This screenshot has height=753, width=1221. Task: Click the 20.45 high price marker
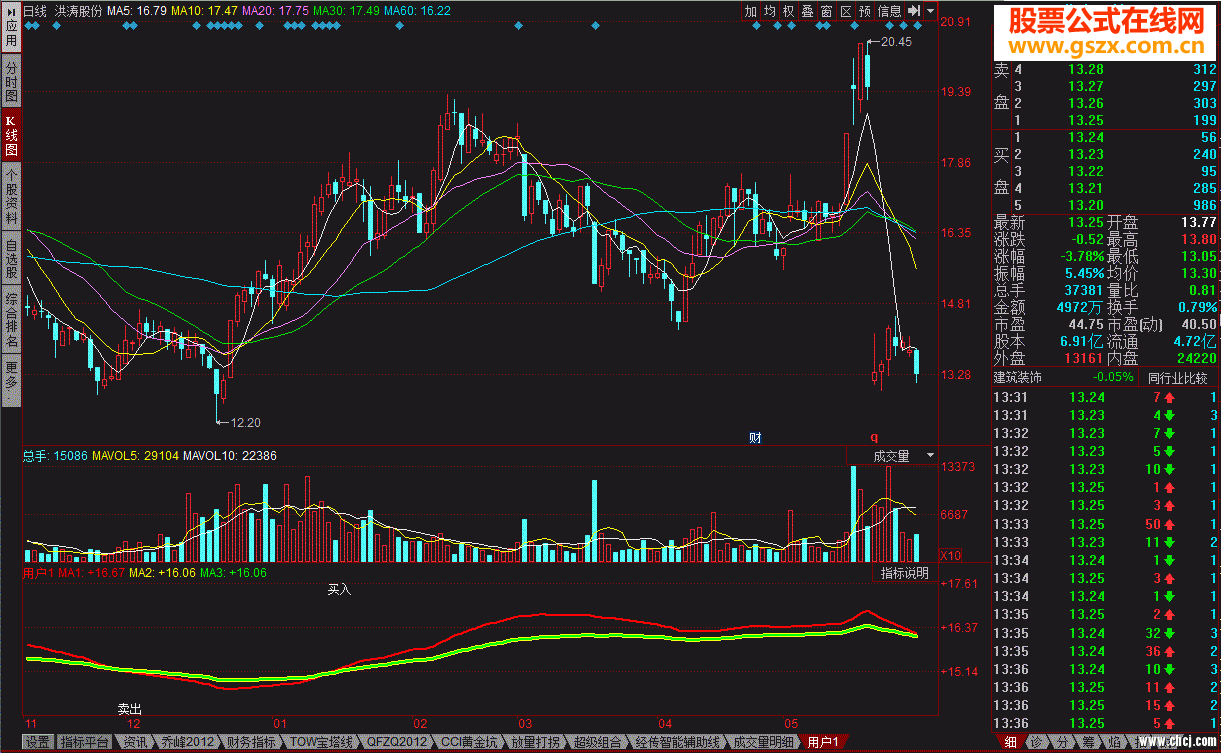click(896, 42)
